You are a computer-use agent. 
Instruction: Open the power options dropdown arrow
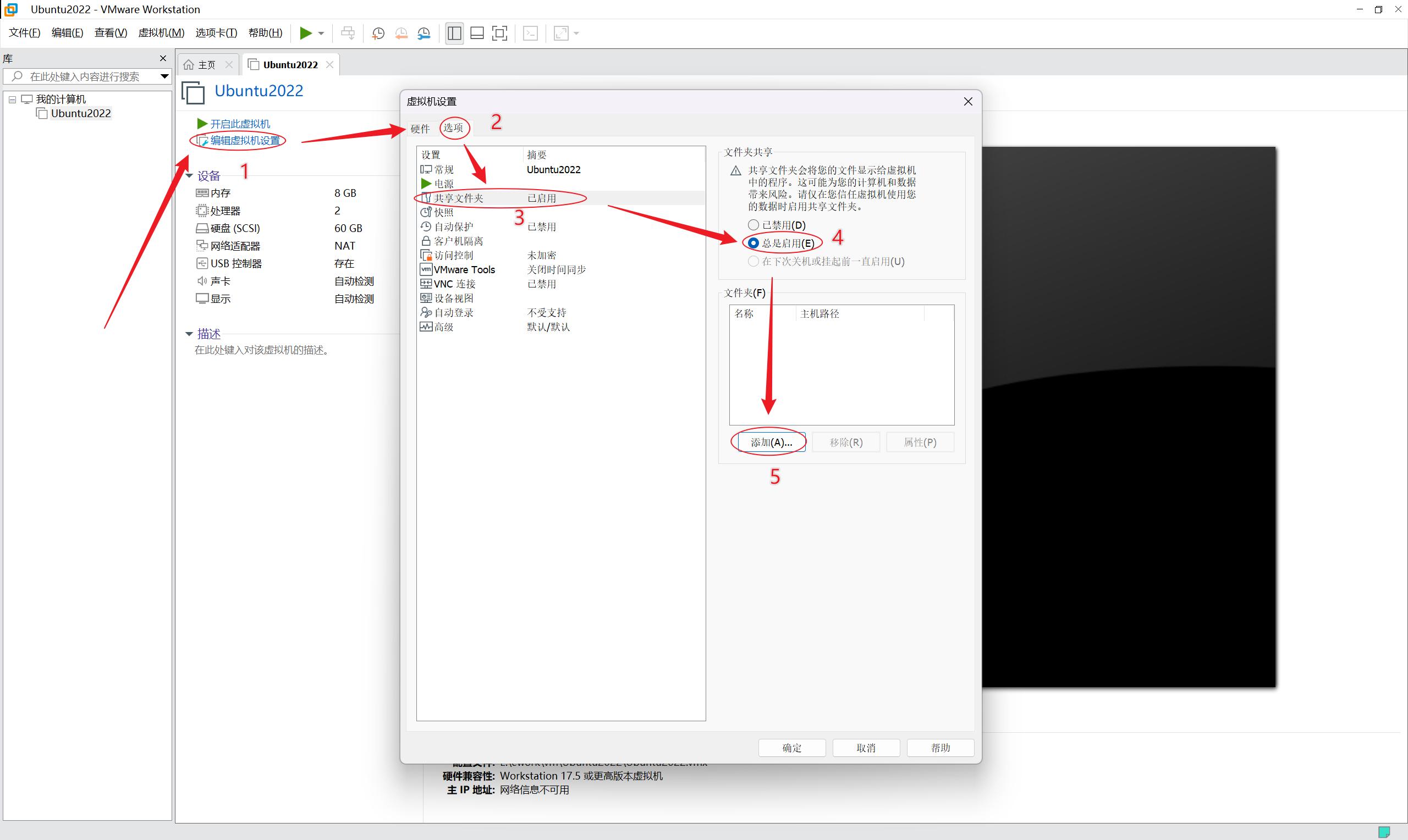click(x=321, y=34)
